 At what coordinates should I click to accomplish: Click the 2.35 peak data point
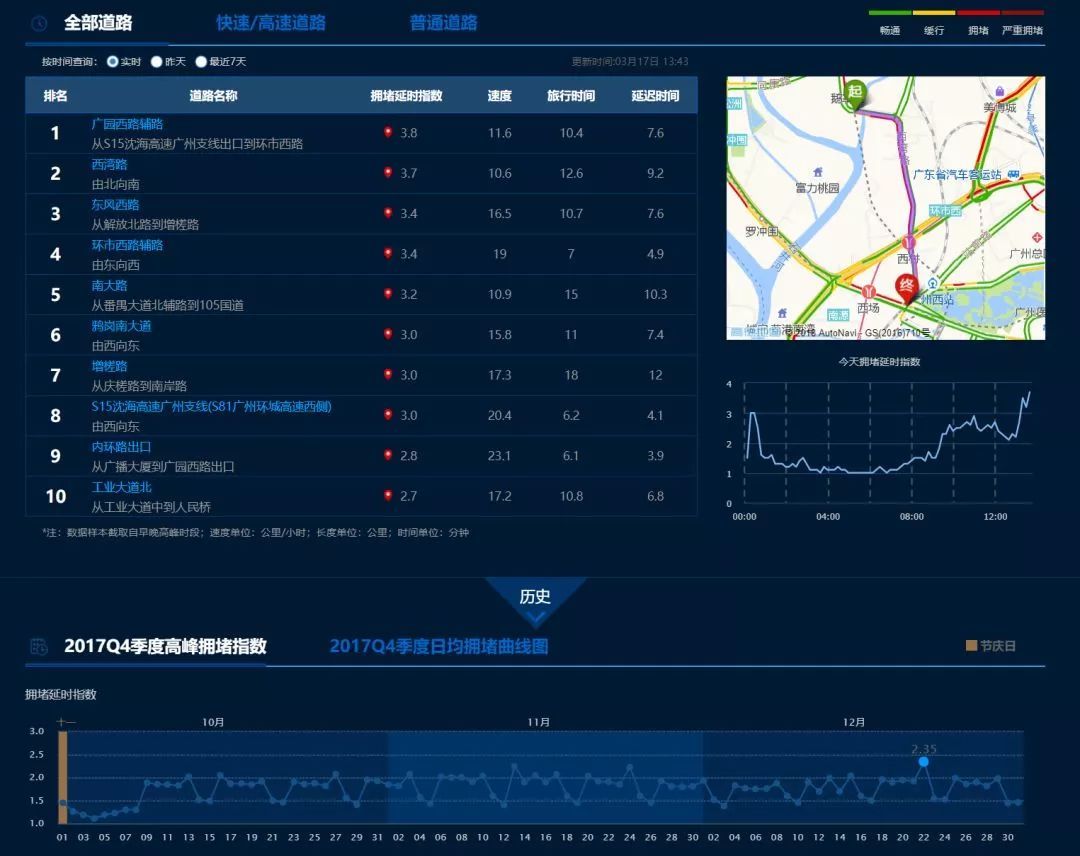pyautogui.click(x=923, y=762)
